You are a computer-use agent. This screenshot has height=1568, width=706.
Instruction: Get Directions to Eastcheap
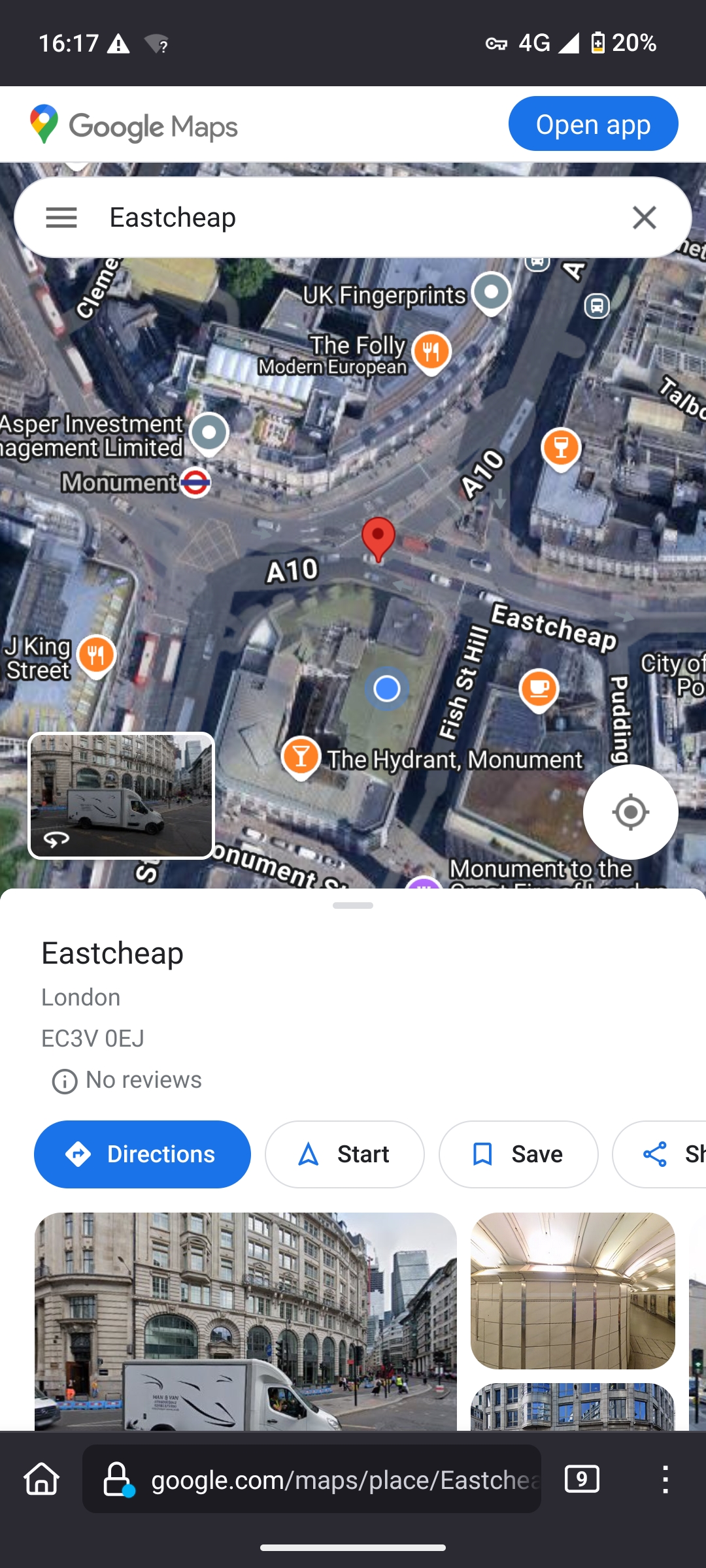(143, 1154)
